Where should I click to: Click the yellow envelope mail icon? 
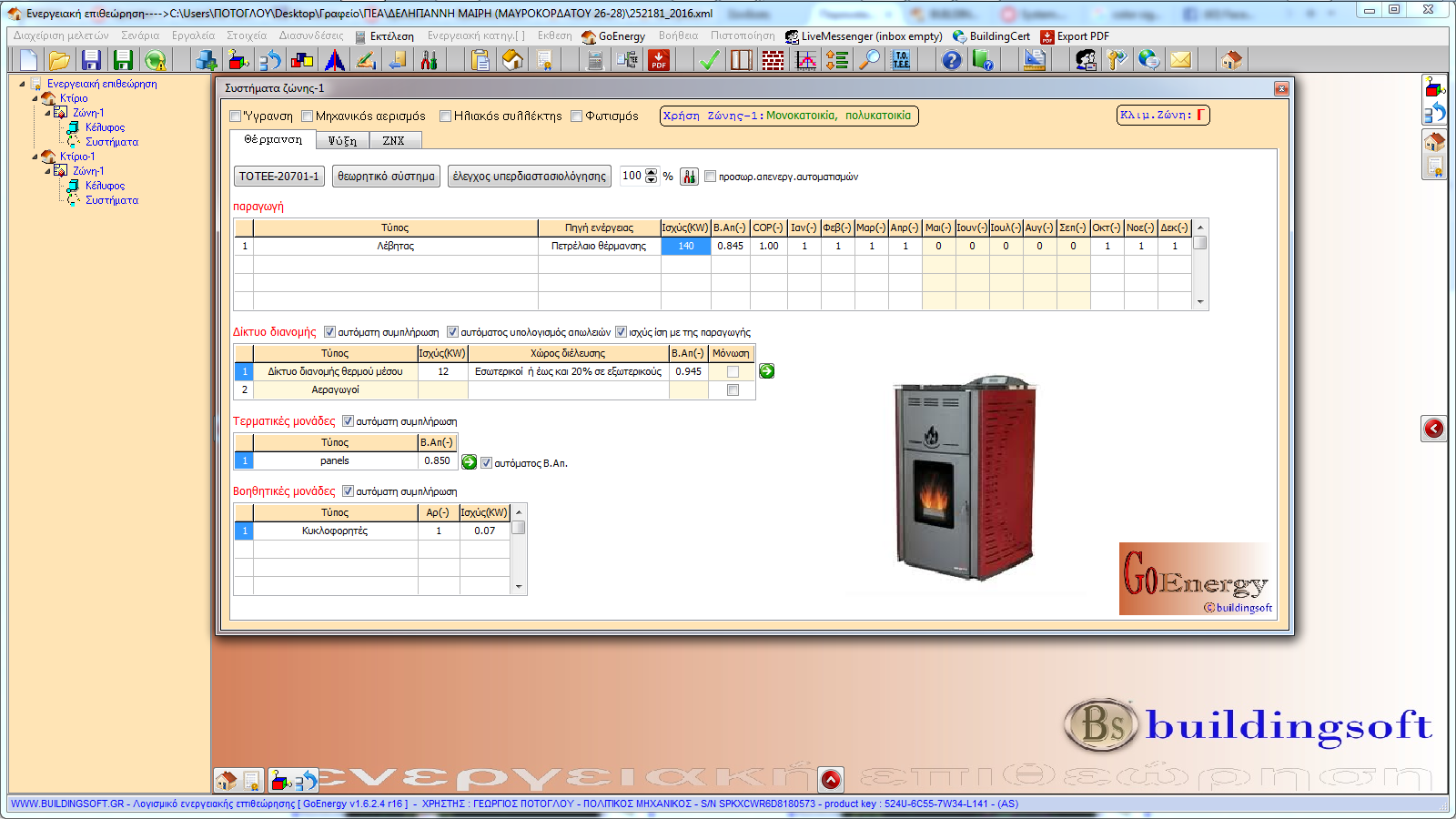tap(1180, 60)
